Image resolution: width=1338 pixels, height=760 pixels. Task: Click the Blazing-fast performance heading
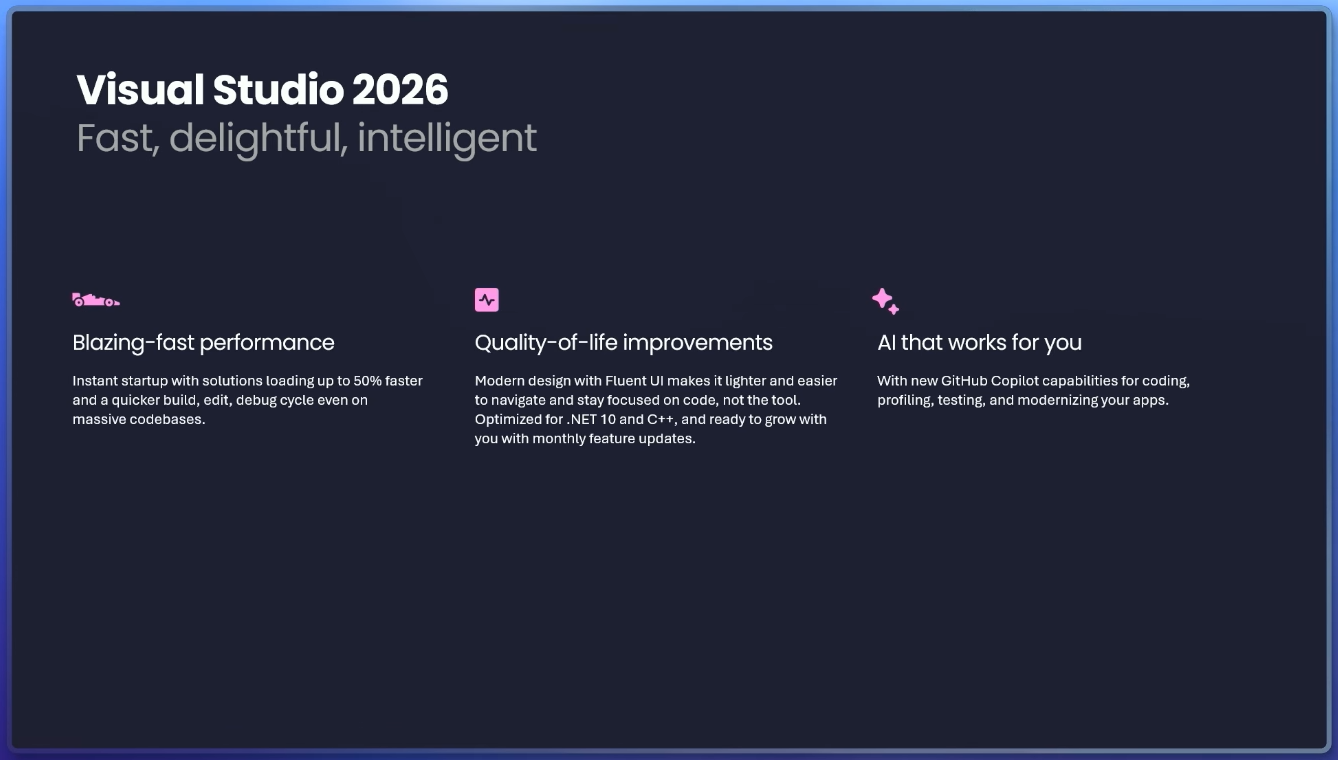pos(203,343)
